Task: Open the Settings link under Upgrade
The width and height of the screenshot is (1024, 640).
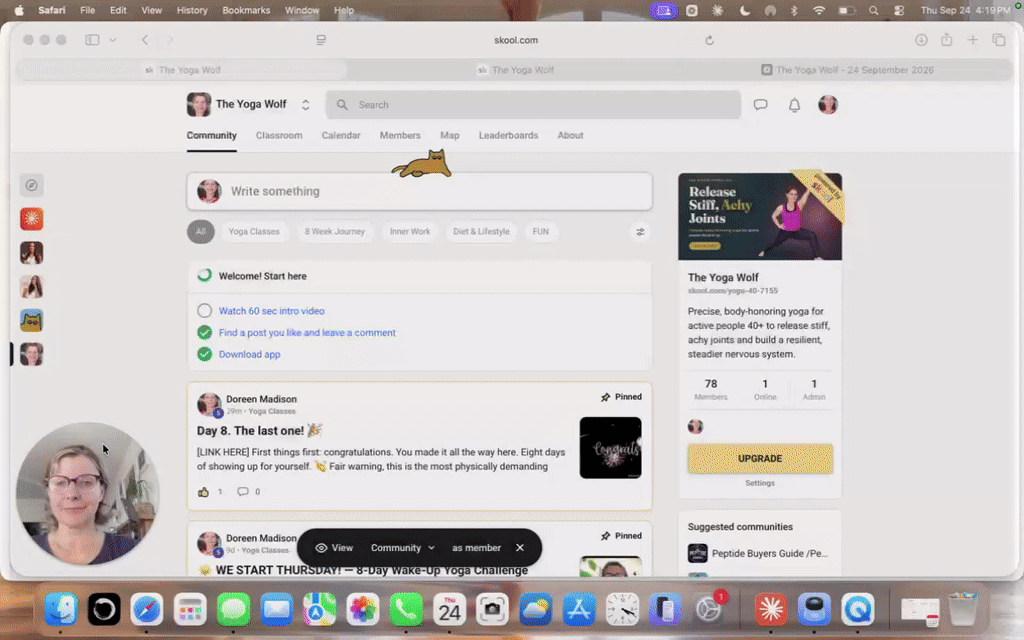Action: (x=760, y=483)
